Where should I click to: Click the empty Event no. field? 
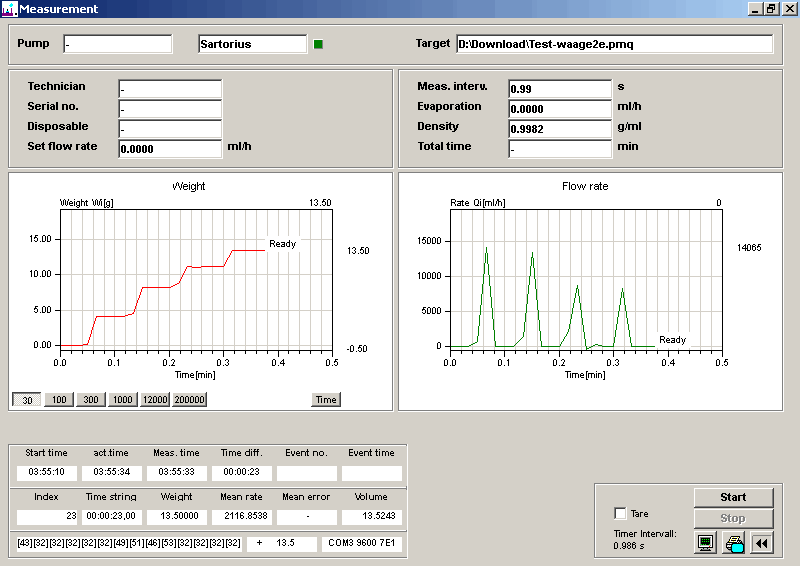tap(307, 473)
